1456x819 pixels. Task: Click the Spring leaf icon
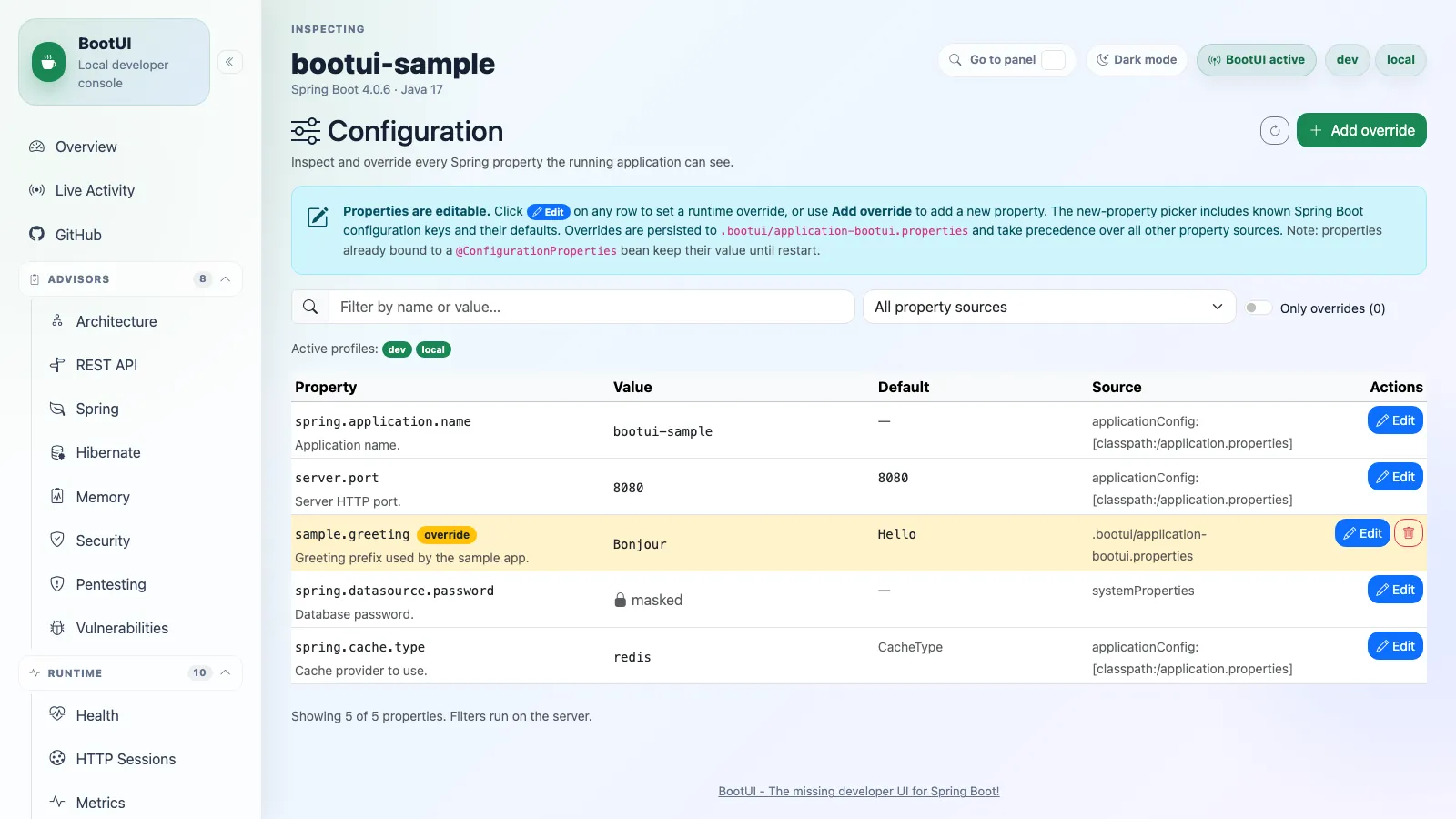pyautogui.click(x=57, y=409)
